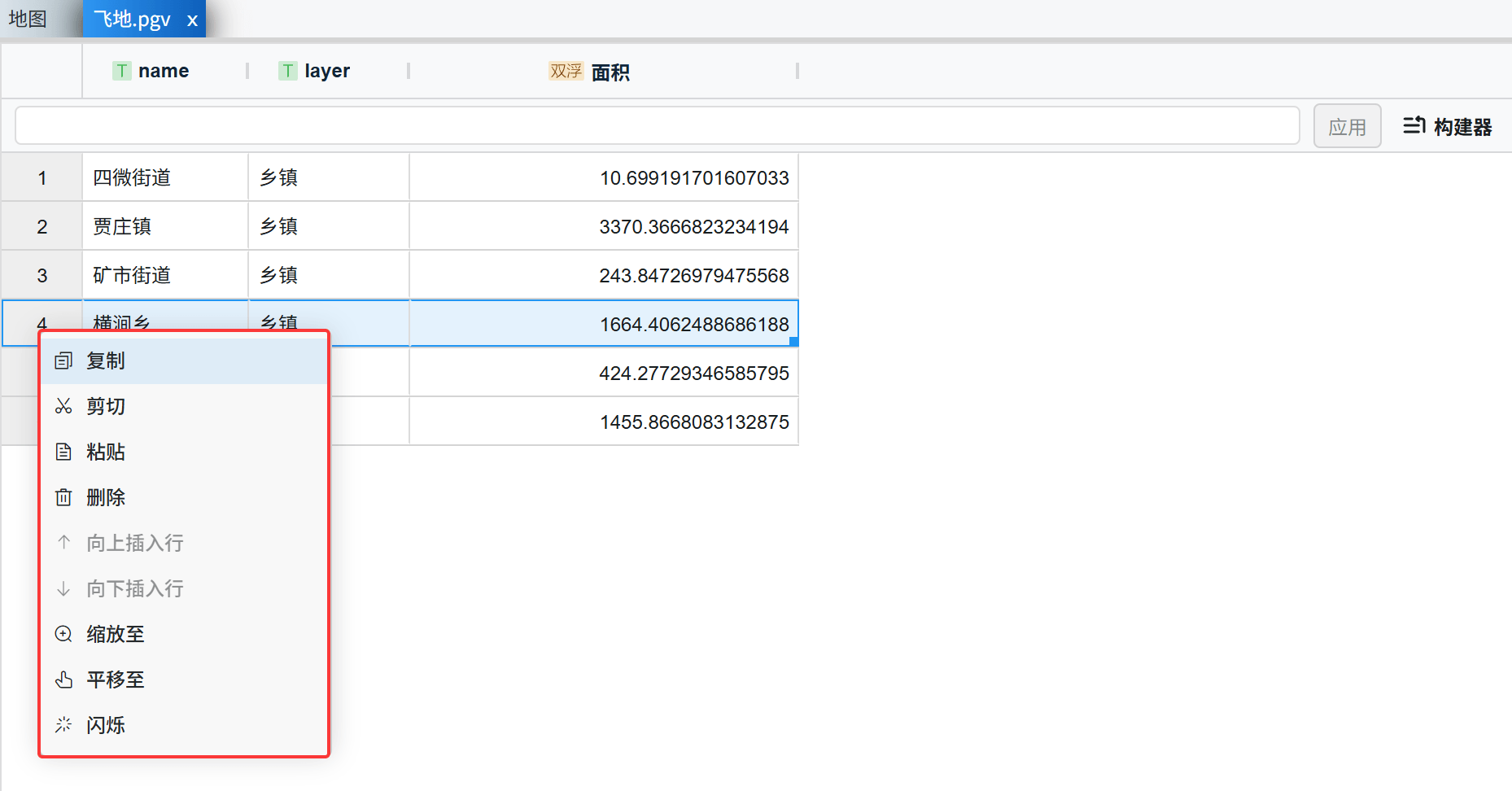
Task: Select row number 2 header
Action: coord(42,226)
